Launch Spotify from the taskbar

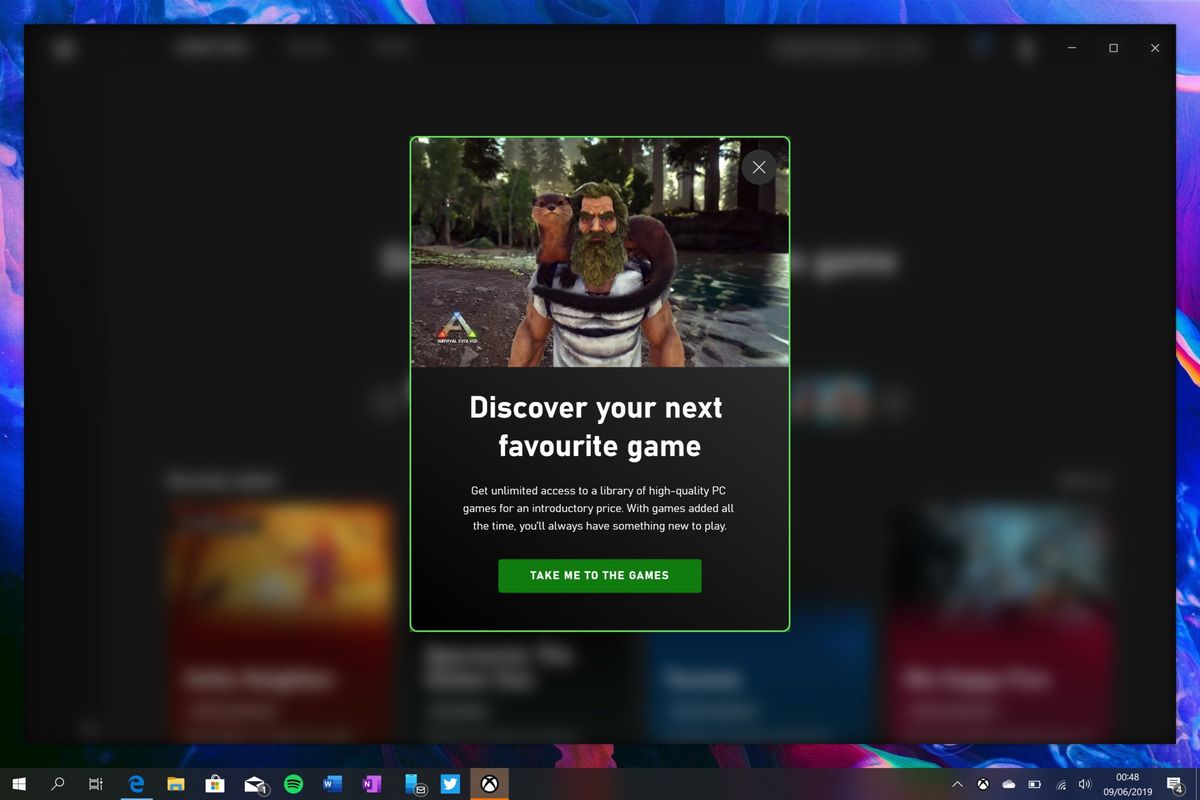tap(294, 785)
